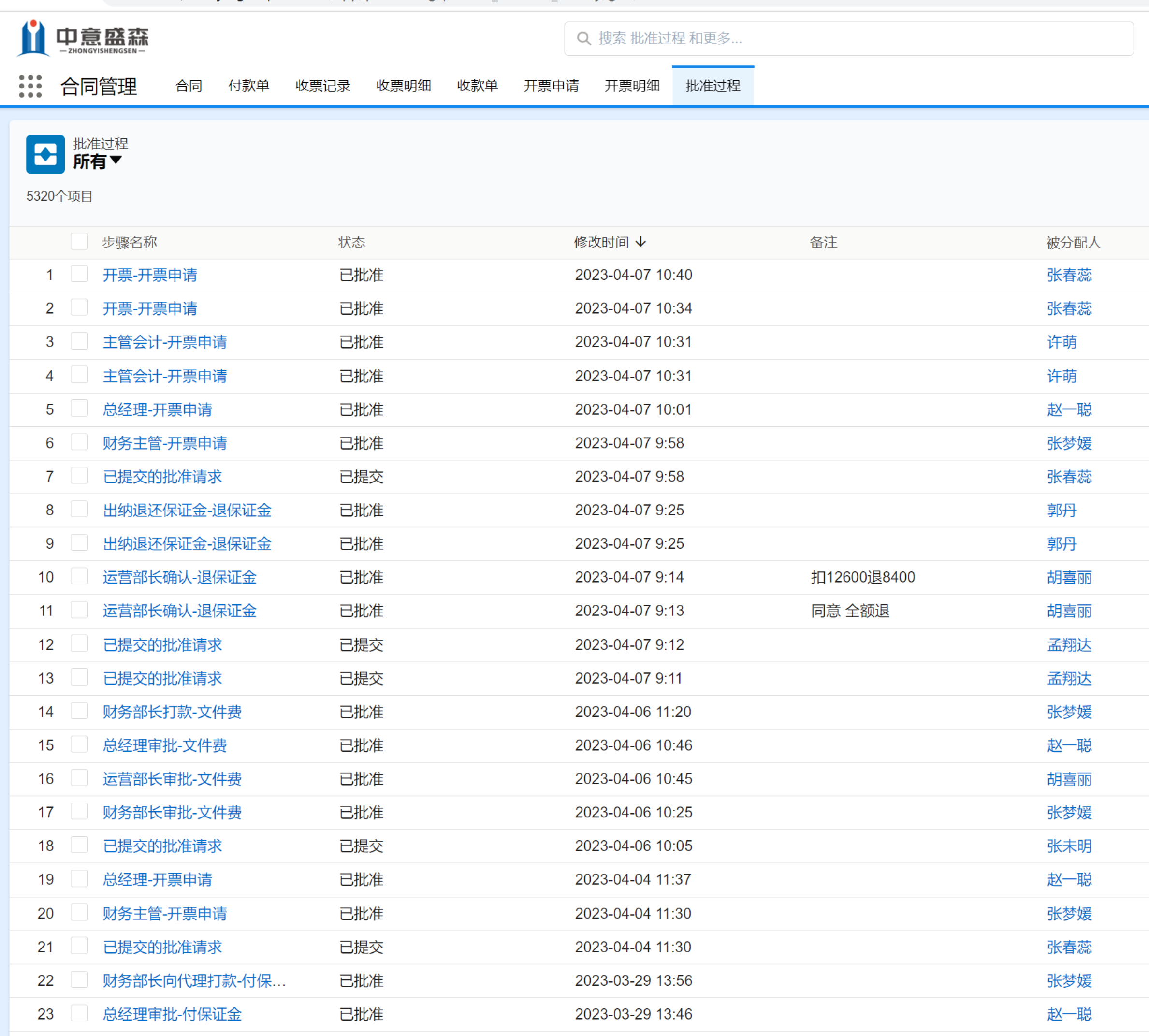Screen dimensions: 1149x1036
Task: Go to the 收票记录 tab
Action: pyautogui.click(x=323, y=86)
